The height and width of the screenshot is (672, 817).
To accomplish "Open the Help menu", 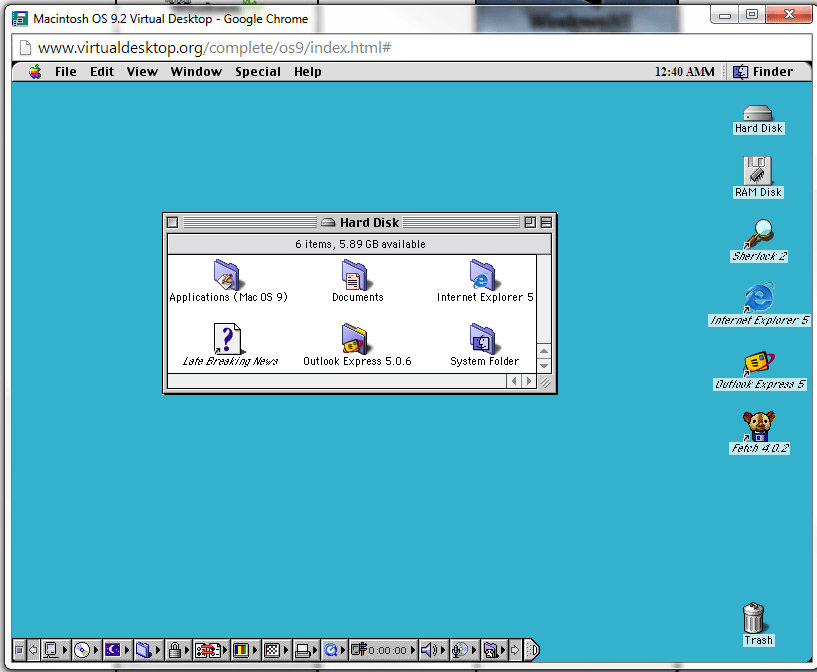I will (x=307, y=72).
